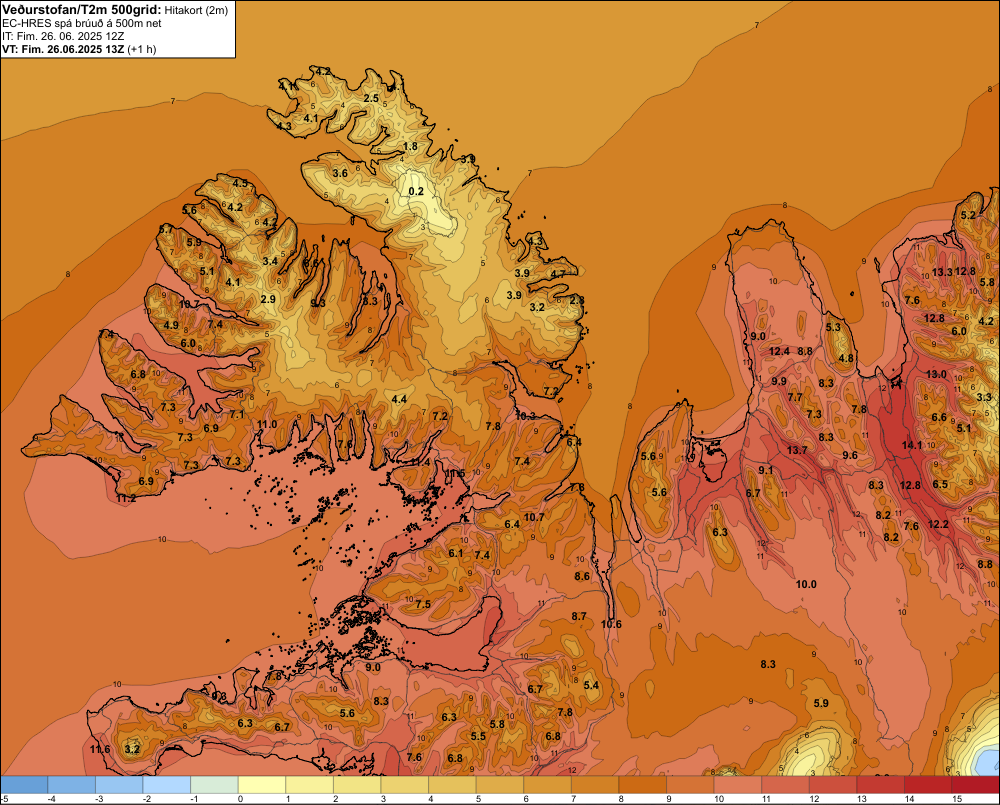Screen dimensions: 1000x805
Task: Click the '(+1 h)' forecast offset
Action: click(142, 49)
